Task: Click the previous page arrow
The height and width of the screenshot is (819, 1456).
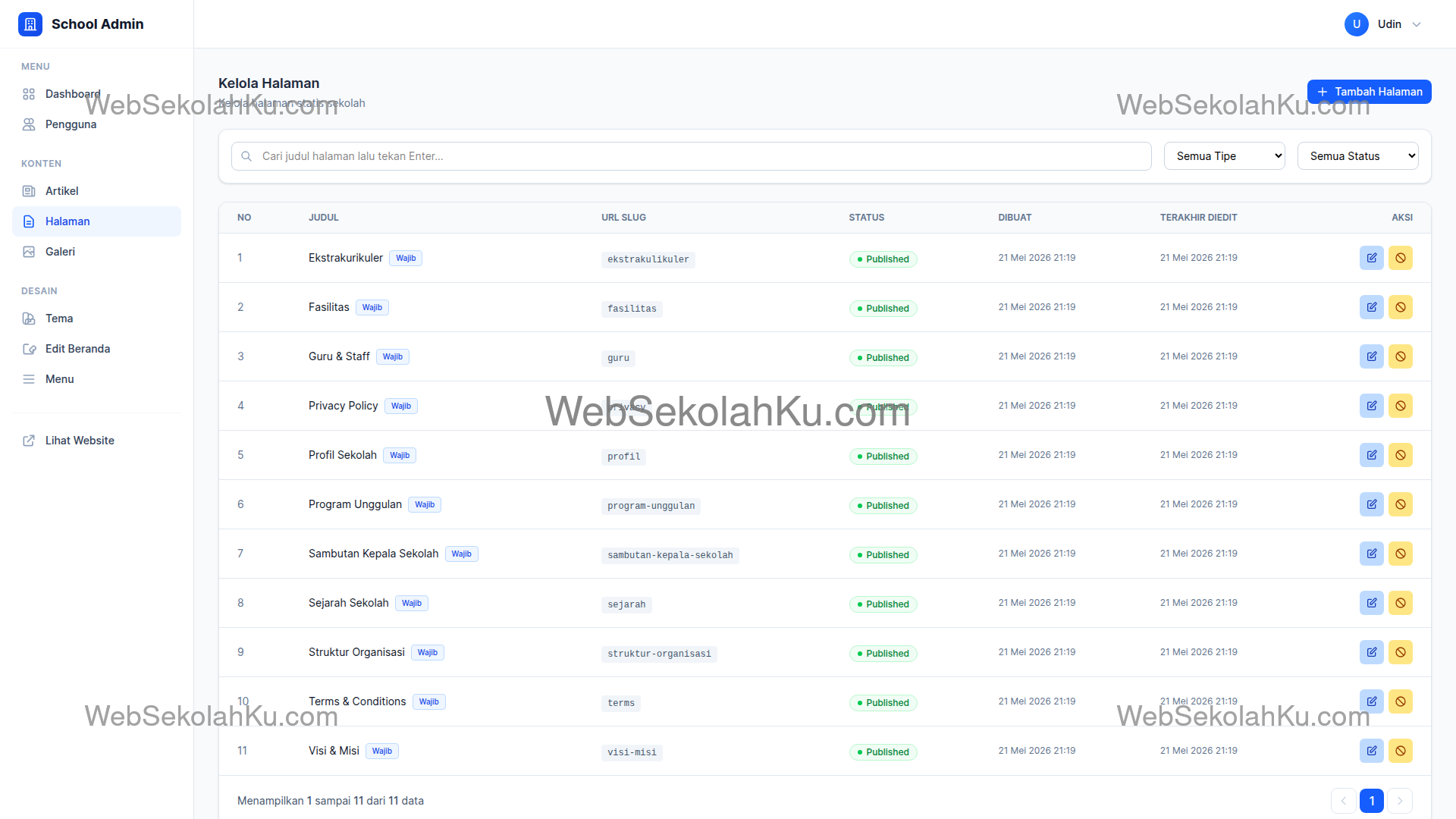Action: coord(1343,801)
